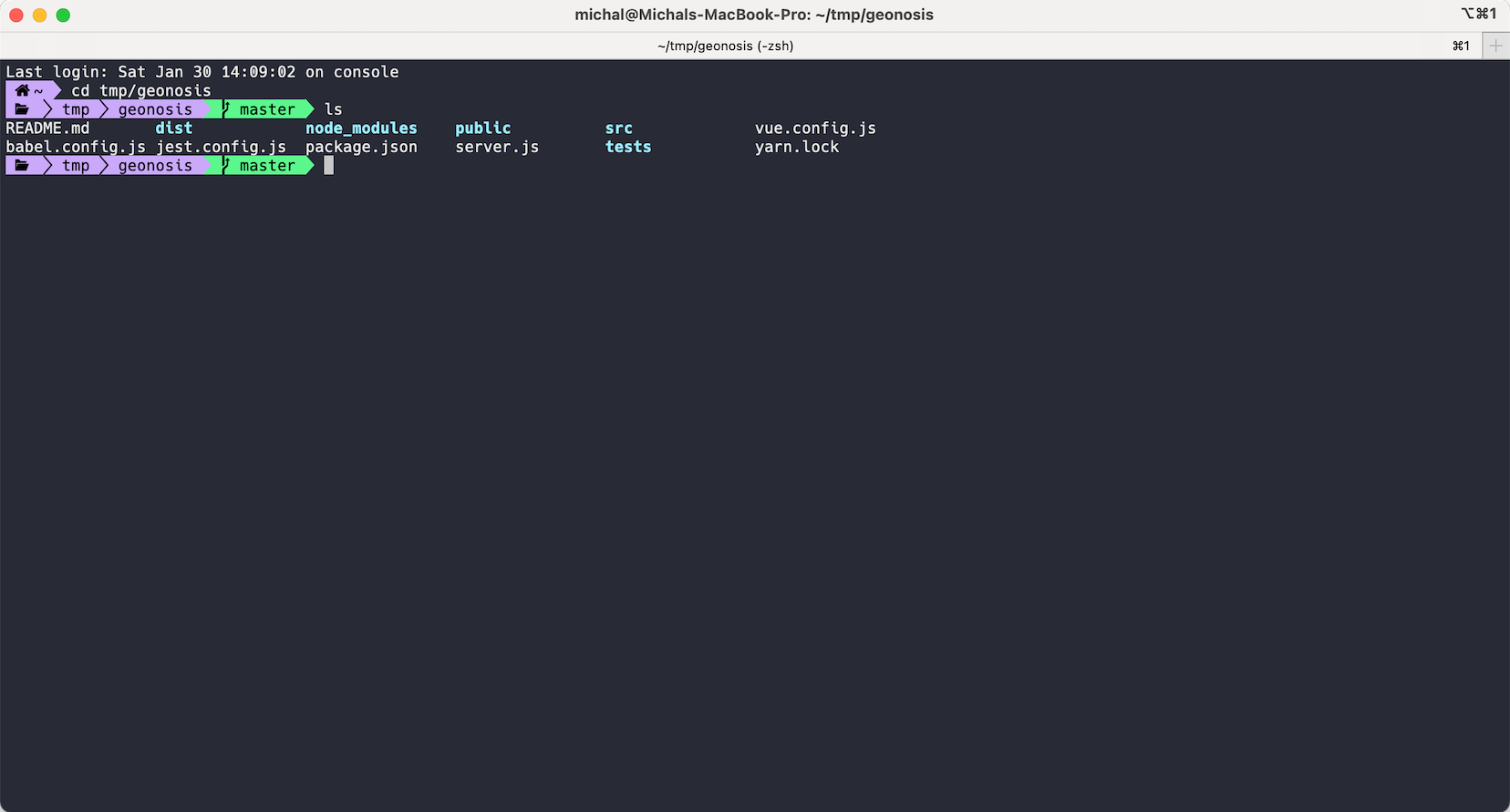The image size is (1510, 812).
Task: Click the package.json file name
Action: (x=361, y=147)
